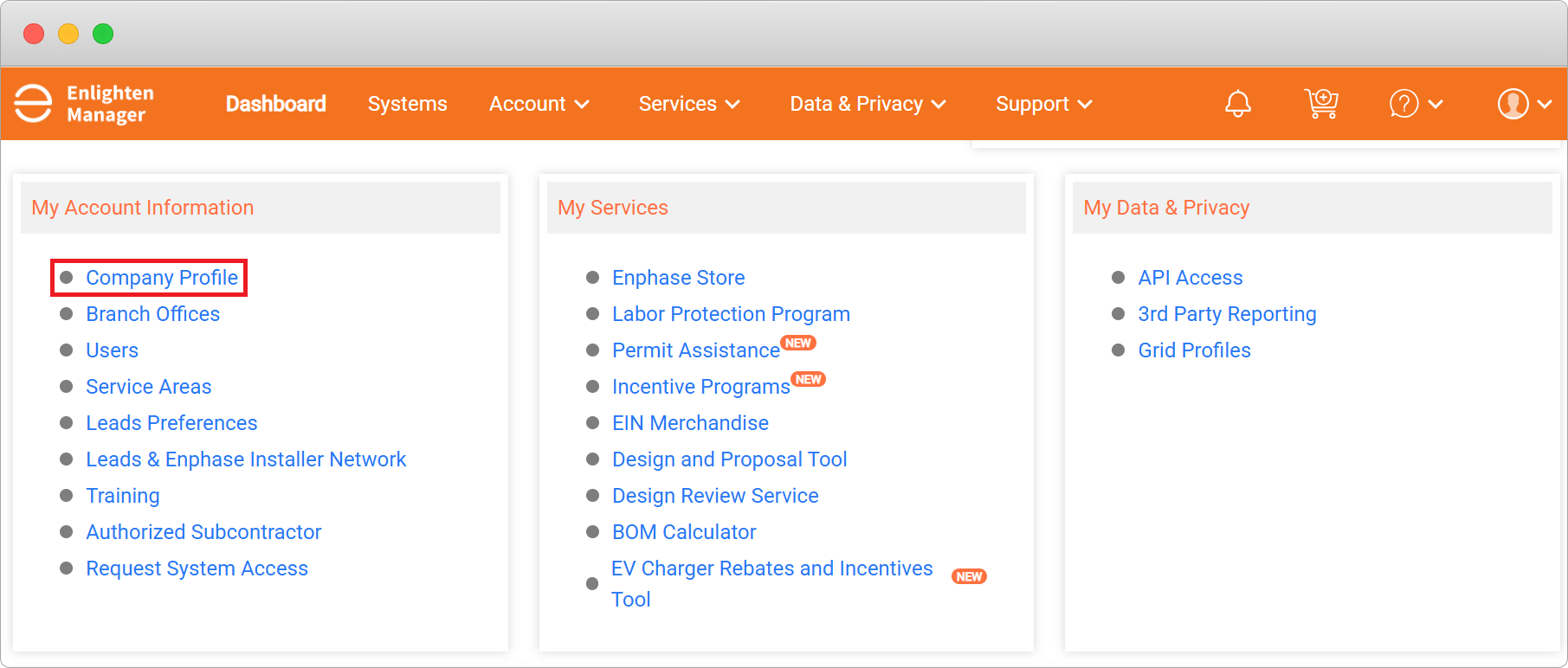Expand the Services dropdown menu
The height and width of the screenshot is (668, 1568).
pos(689,104)
